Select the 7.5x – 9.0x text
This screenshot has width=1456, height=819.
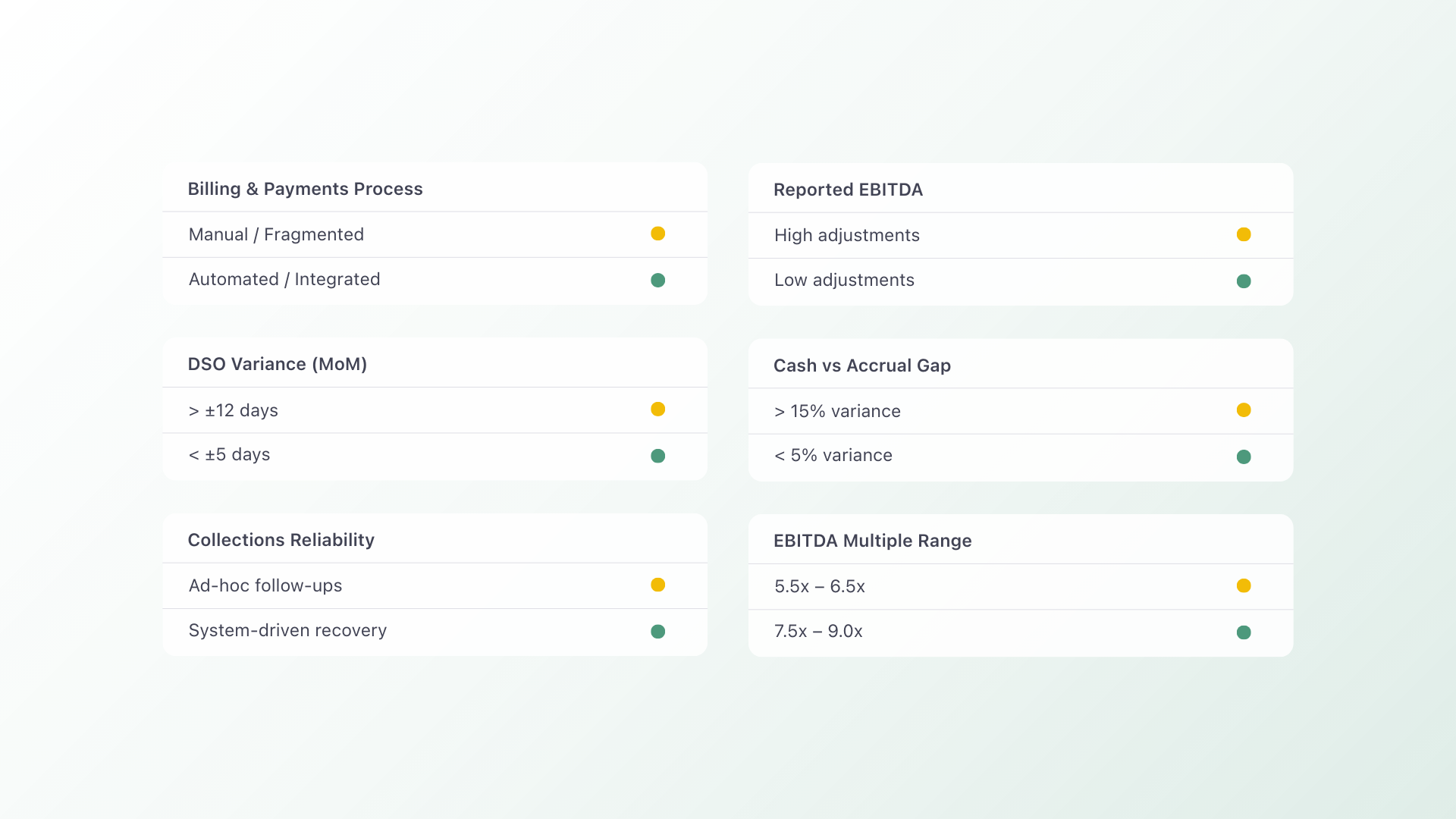click(x=818, y=631)
